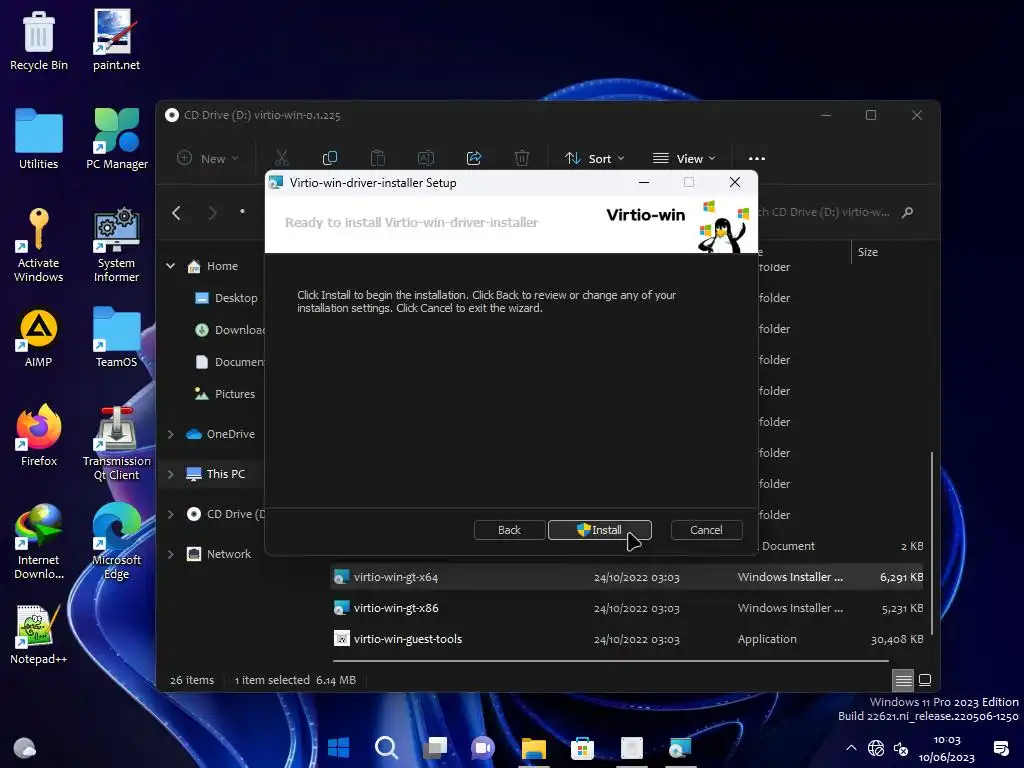Launch AIMP desktop shortcut
Image resolution: width=1024 pixels, height=768 pixels.
point(39,338)
